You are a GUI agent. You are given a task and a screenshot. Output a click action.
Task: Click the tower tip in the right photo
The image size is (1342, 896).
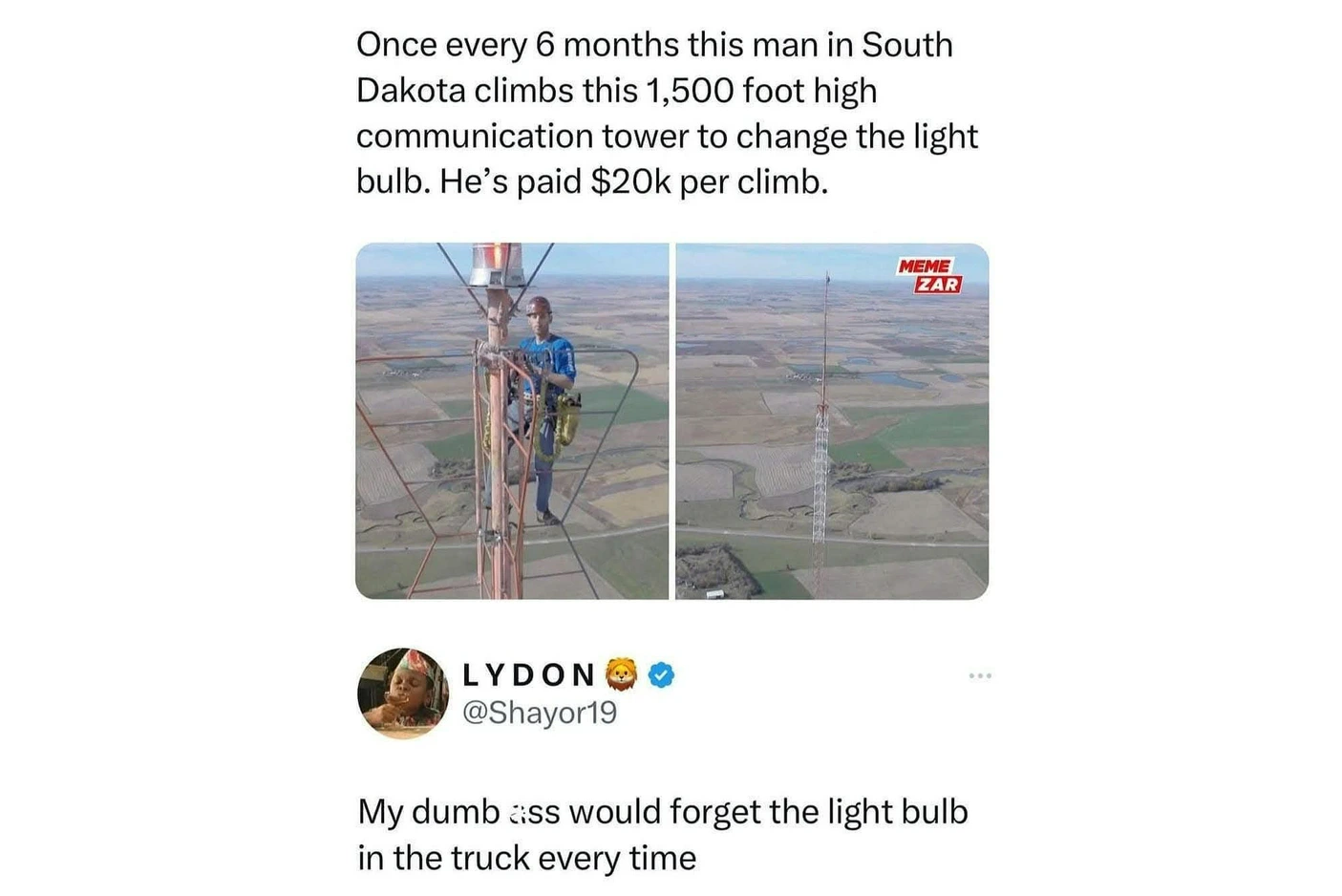point(827,279)
